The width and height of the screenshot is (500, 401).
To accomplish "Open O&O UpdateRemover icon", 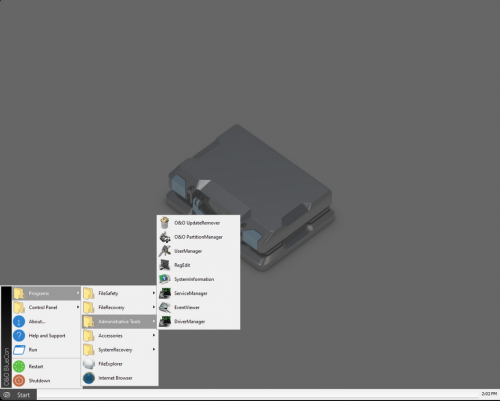I will pos(165,223).
